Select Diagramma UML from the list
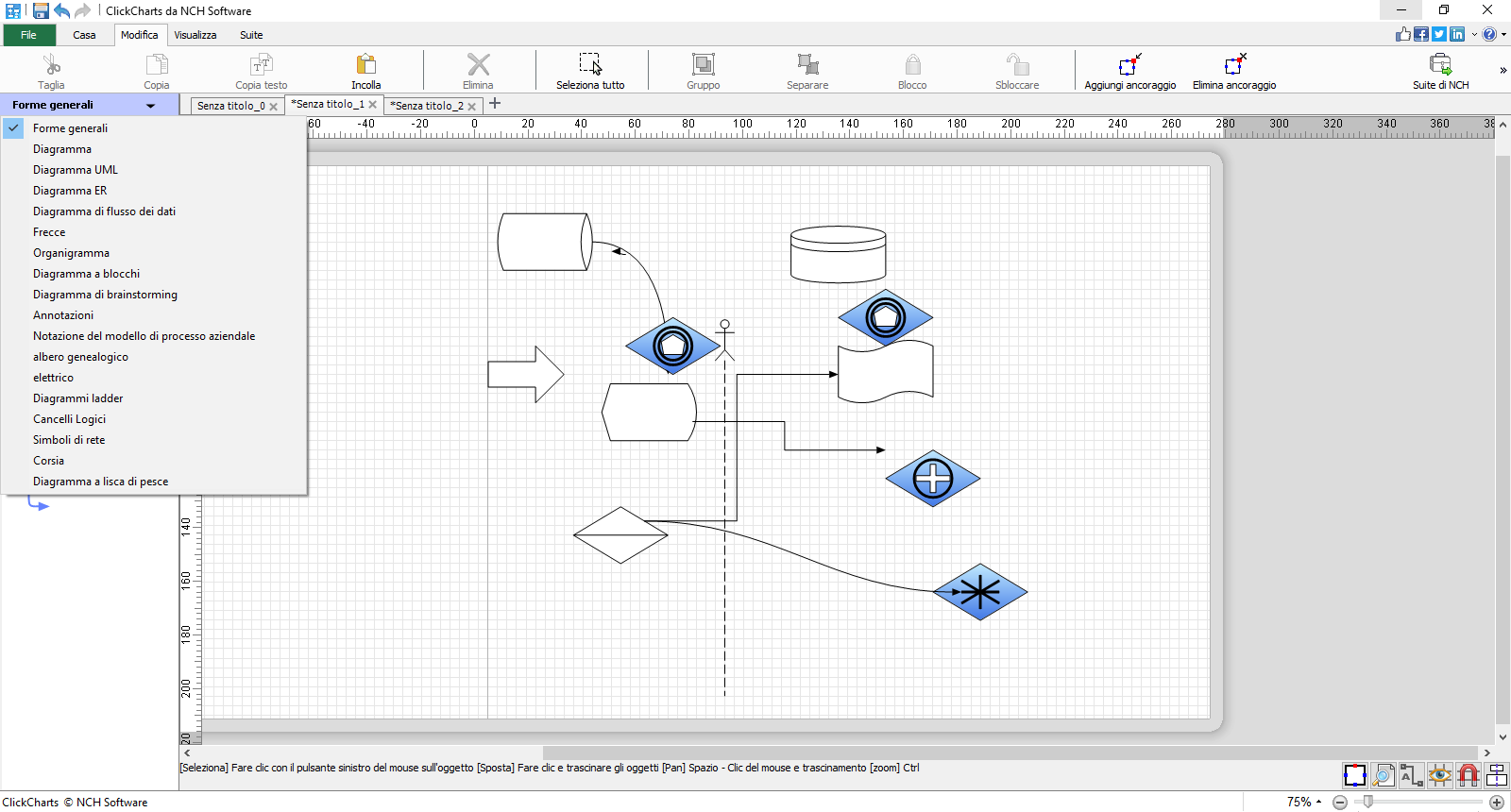Screen dimensions: 1511x812 click(76, 170)
